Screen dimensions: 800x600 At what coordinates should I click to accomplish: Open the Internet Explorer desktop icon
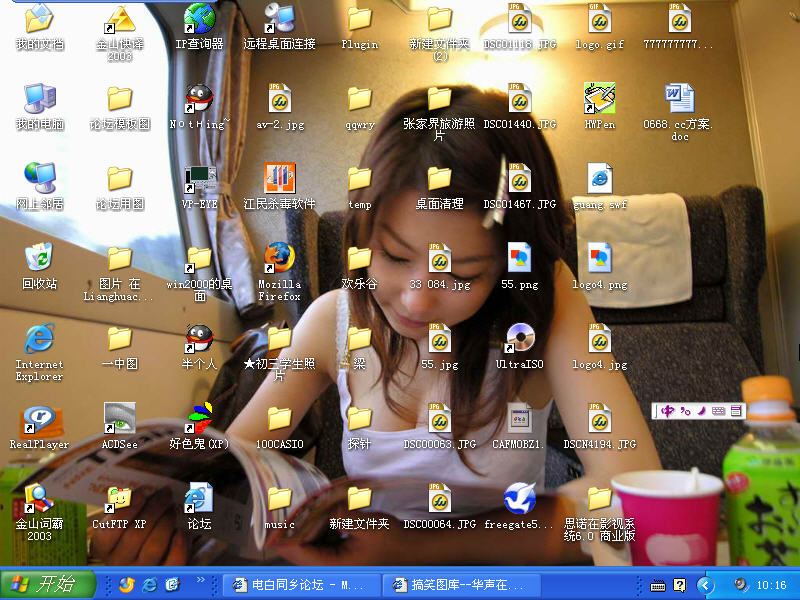pyautogui.click(x=39, y=340)
